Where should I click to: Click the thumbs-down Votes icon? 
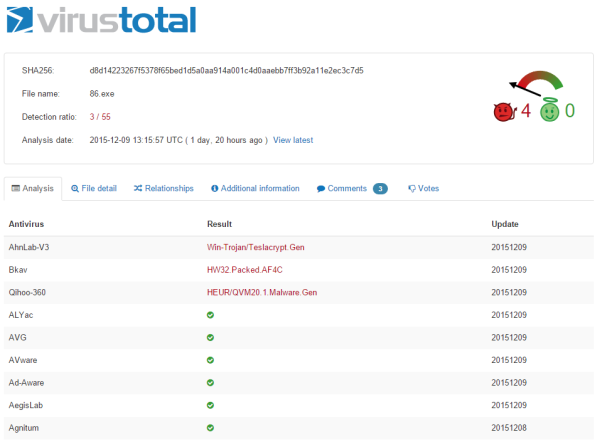[412, 189]
